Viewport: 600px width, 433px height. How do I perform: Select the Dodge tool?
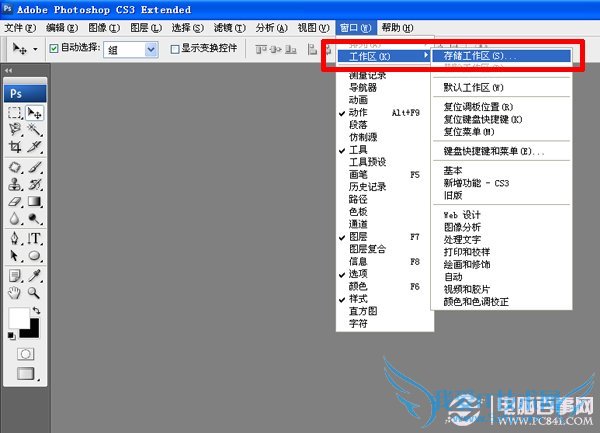(x=35, y=218)
